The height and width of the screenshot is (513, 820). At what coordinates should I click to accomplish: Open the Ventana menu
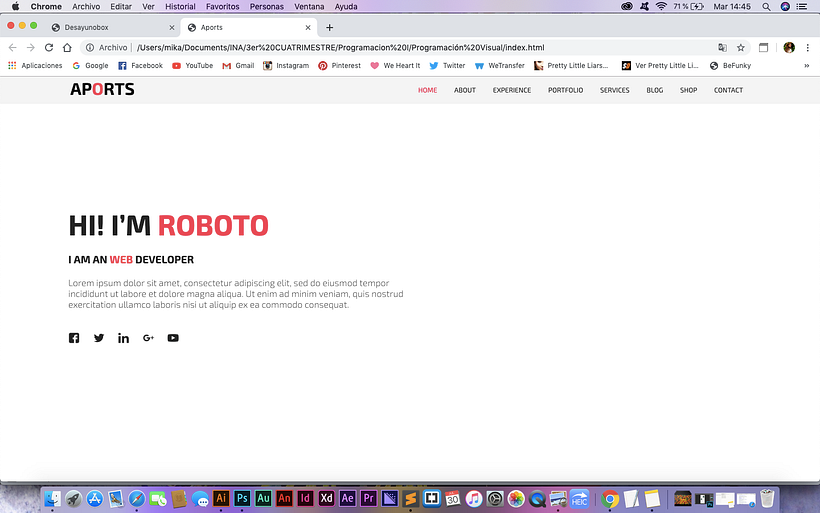click(x=309, y=7)
